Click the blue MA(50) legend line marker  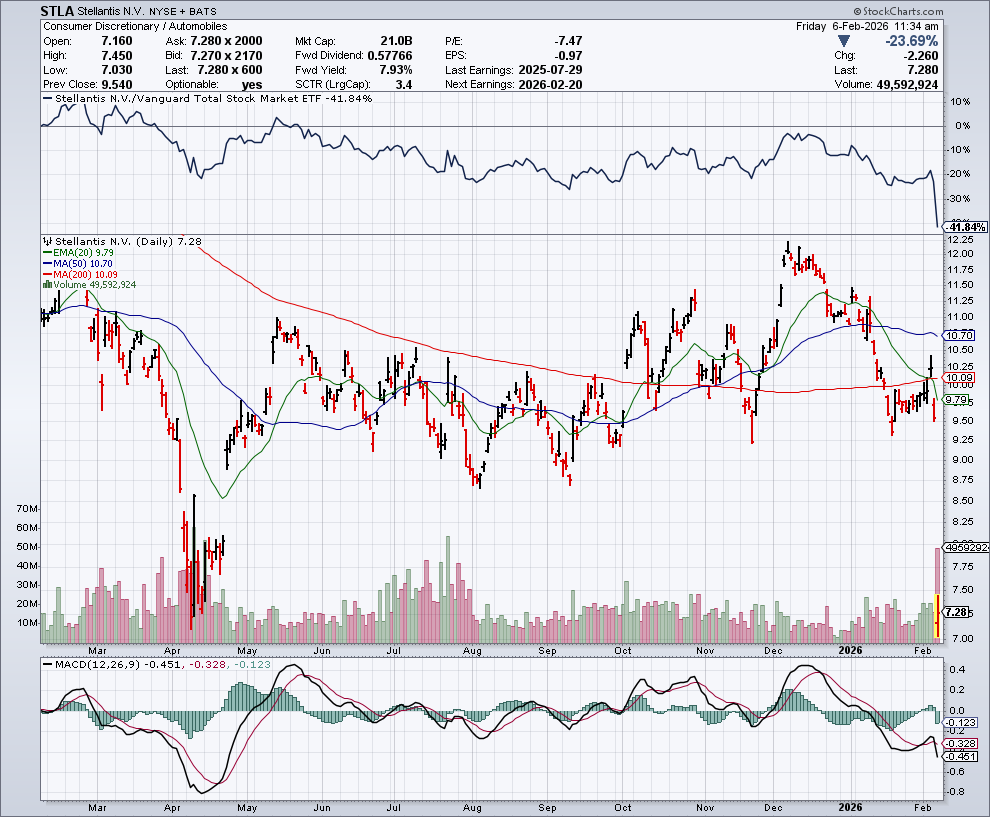(45, 264)
